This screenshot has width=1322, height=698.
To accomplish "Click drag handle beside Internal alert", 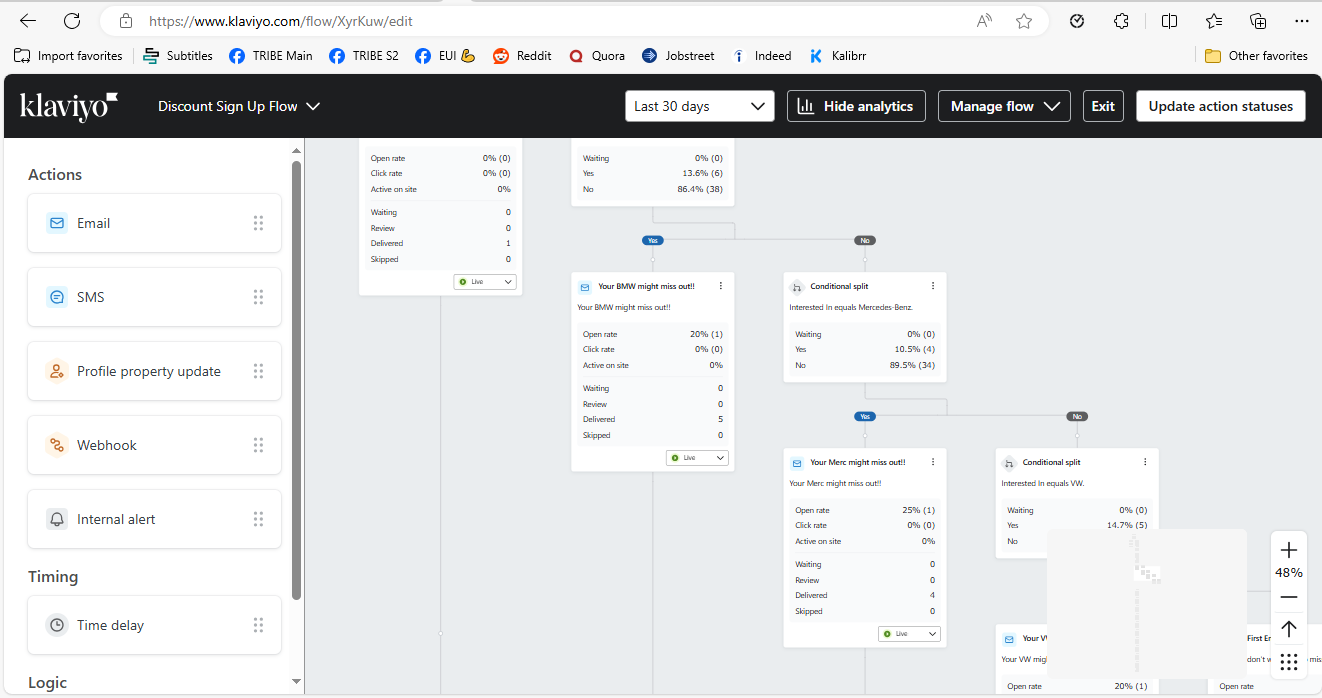I will pos(258,519).
